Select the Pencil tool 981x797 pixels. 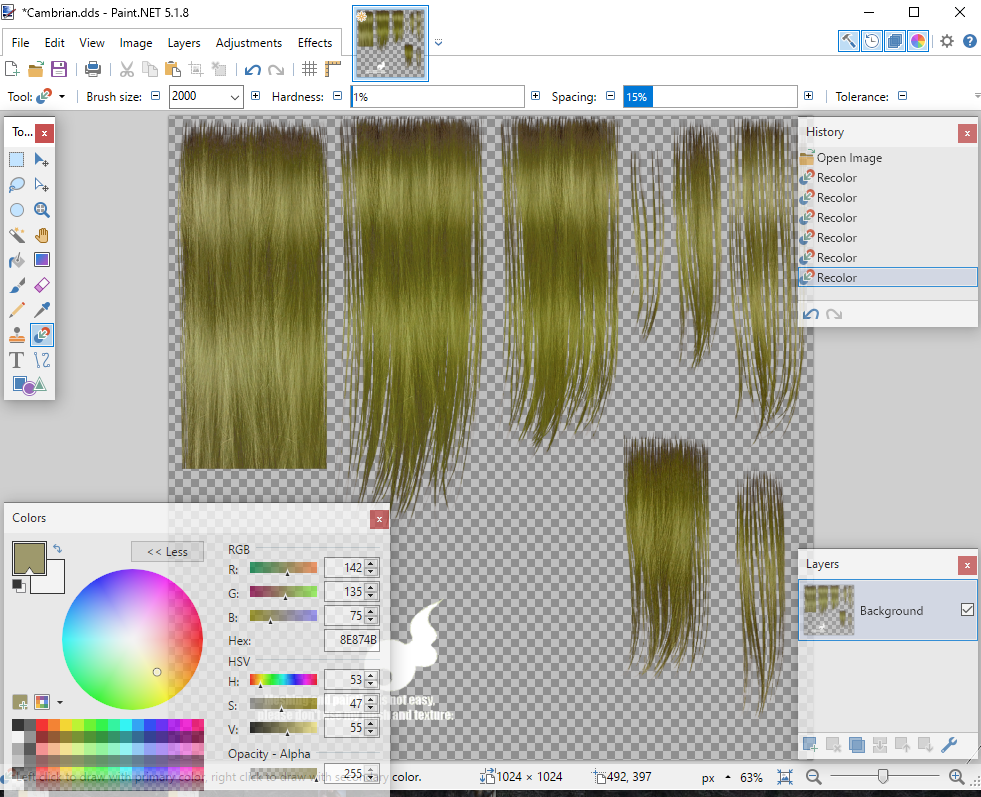point(17,310)
